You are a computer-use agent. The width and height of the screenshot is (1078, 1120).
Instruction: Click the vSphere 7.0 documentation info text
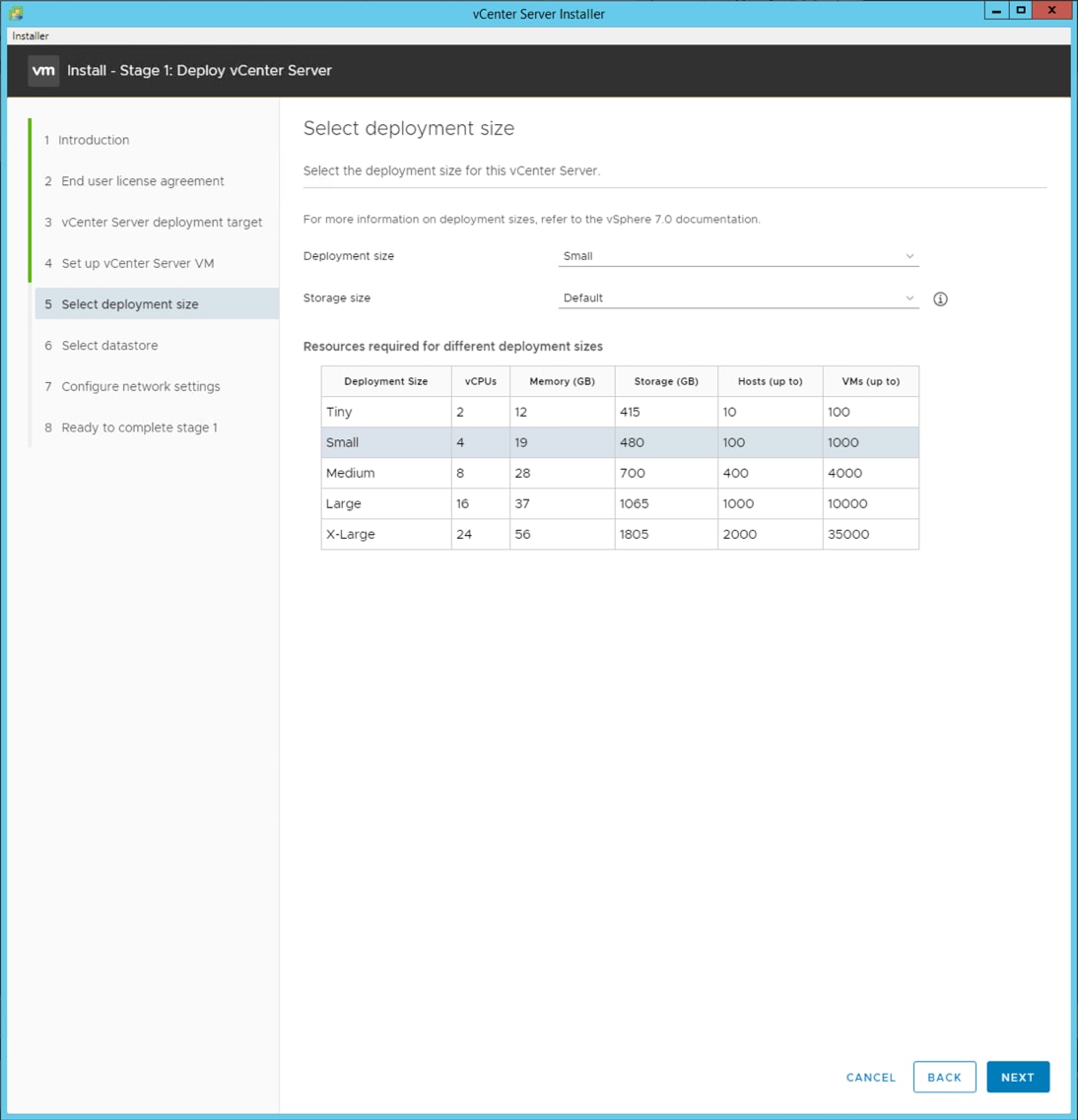click(531, 220)
